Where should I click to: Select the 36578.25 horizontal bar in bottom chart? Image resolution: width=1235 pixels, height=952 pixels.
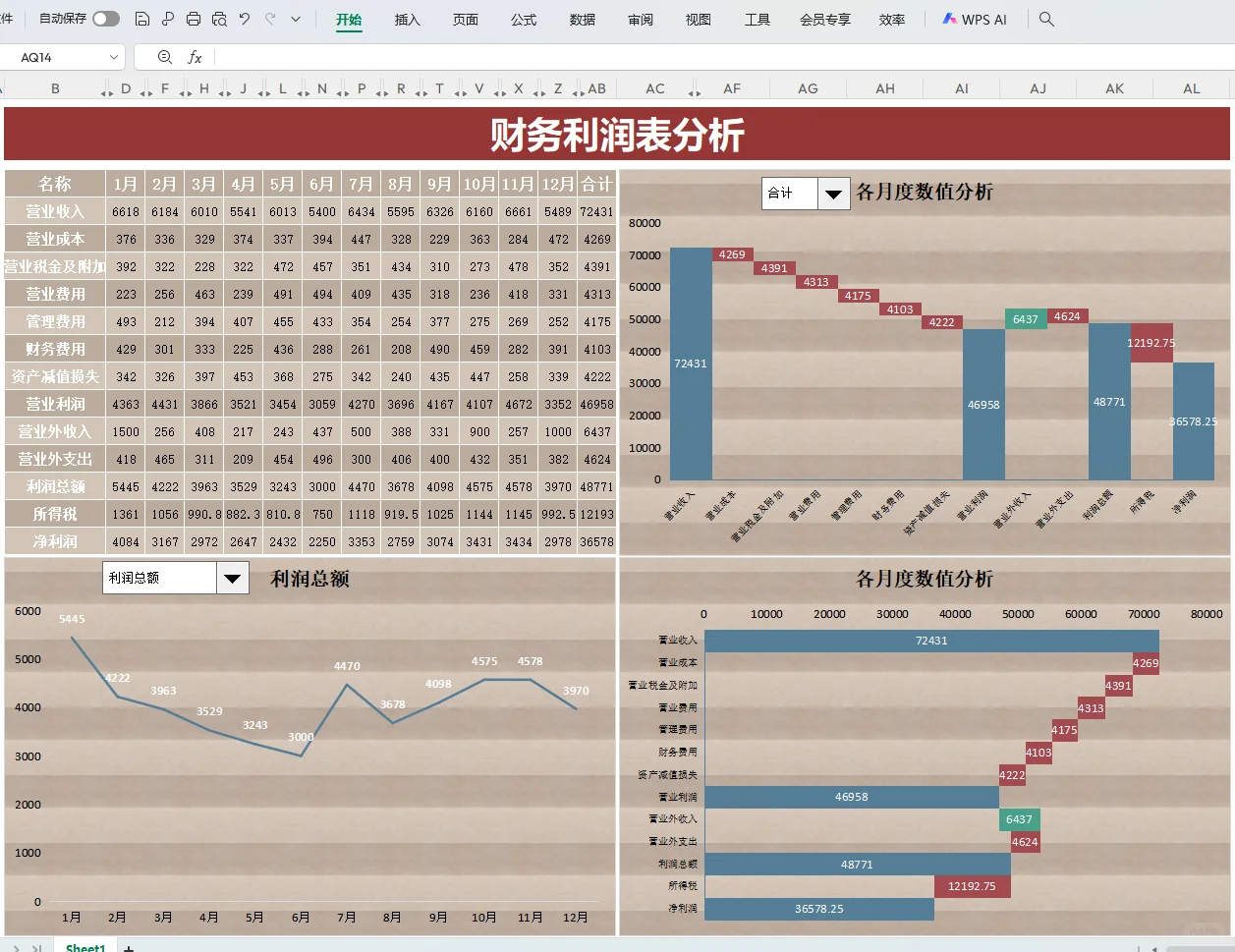point(819,909)
